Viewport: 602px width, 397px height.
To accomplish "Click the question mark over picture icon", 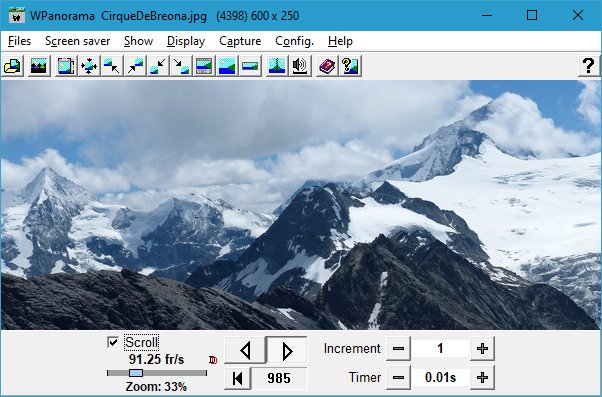I will point(350,66).
